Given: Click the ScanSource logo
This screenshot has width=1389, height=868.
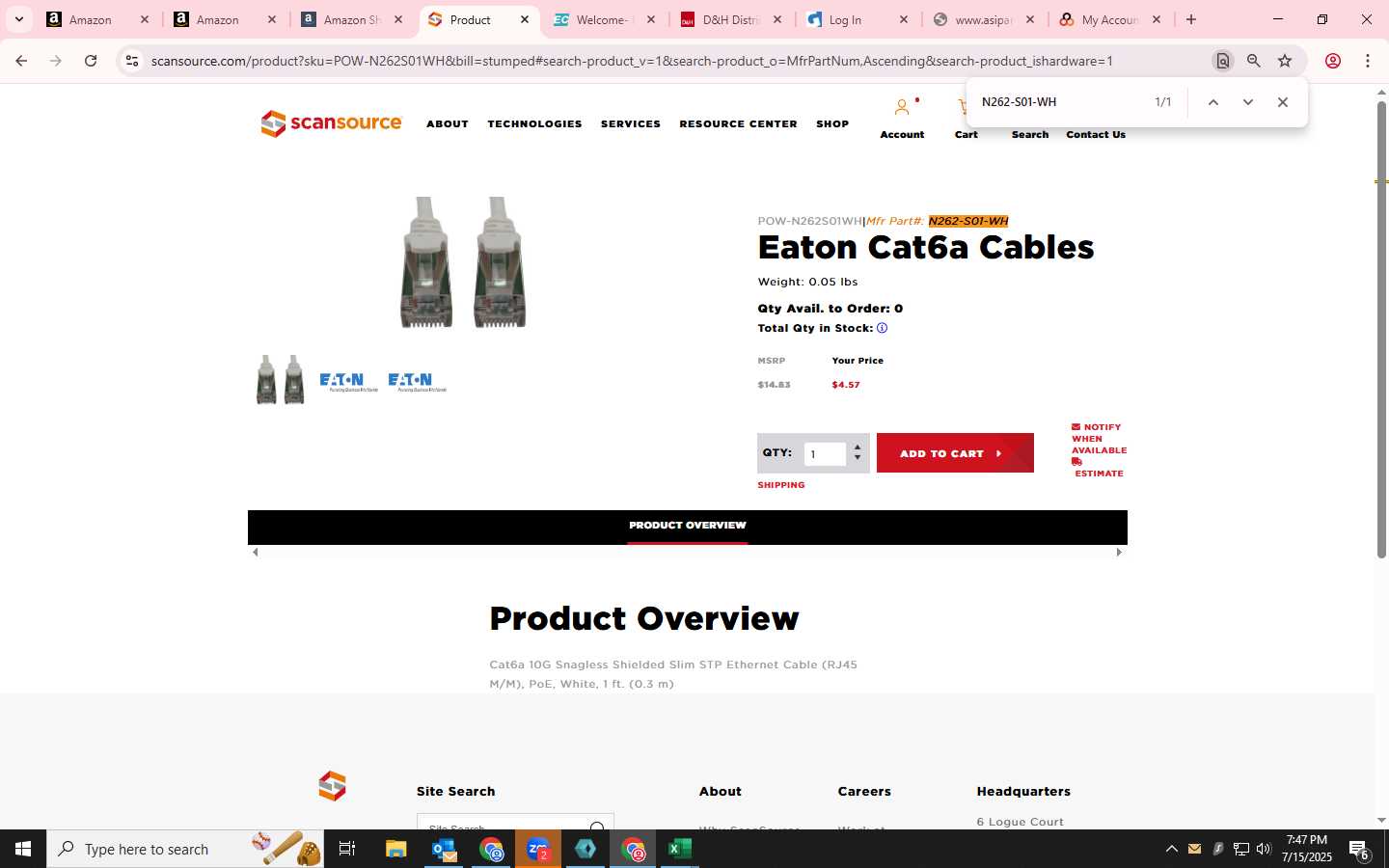Looking at the screenshot, I should [331, 123].
